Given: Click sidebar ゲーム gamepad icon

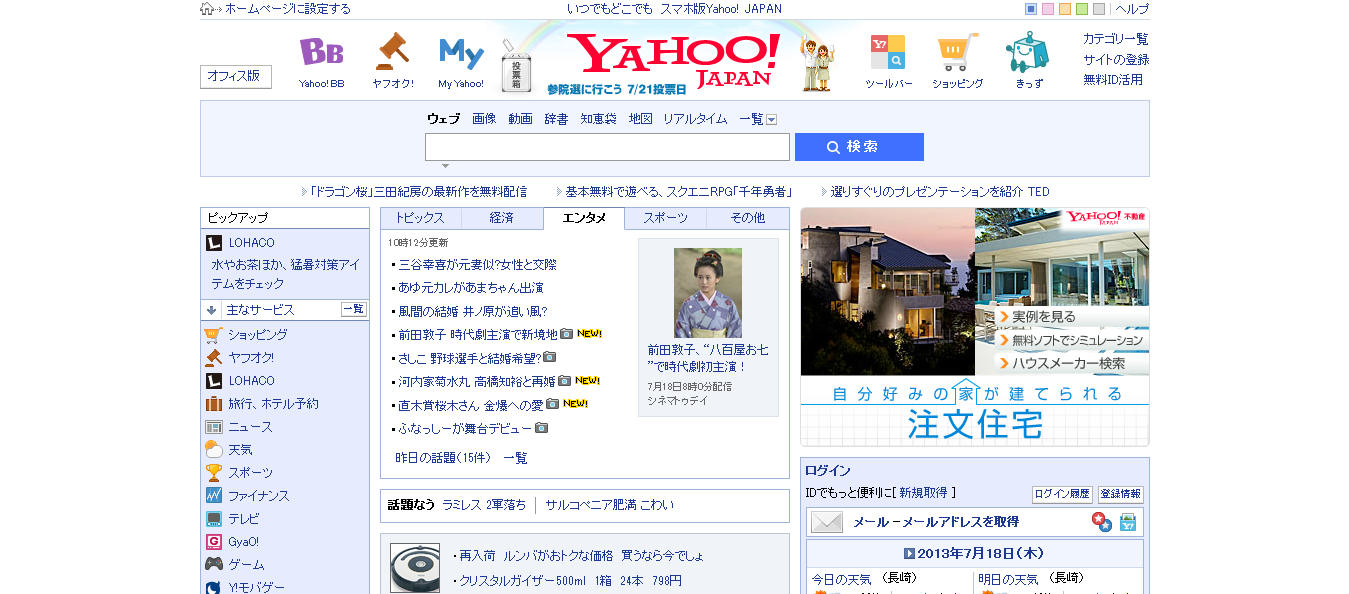Looking at the screenshot, I should tap(213, 565).
